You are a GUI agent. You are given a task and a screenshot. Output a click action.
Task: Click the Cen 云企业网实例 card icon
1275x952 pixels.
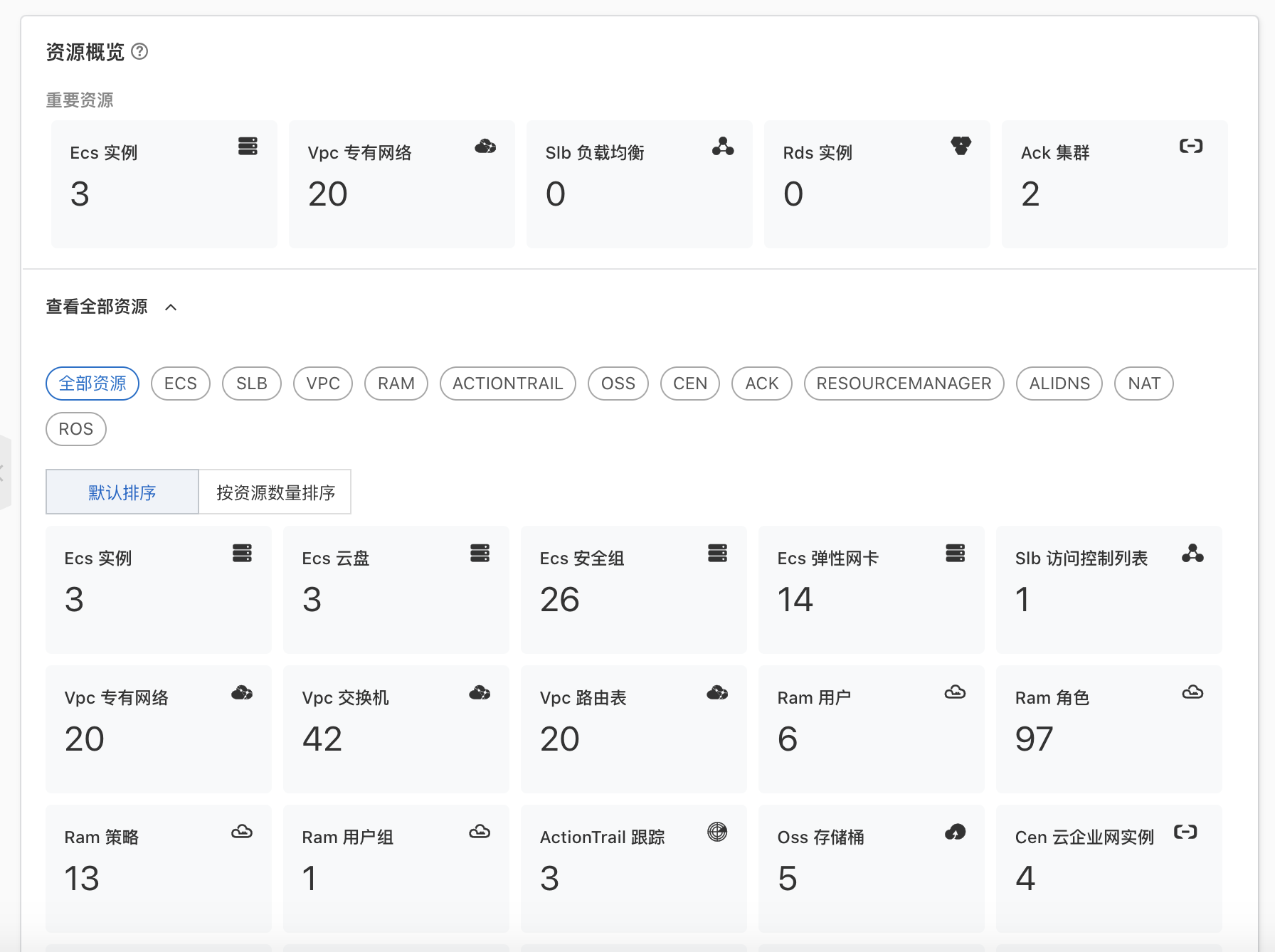[1185, 832]
